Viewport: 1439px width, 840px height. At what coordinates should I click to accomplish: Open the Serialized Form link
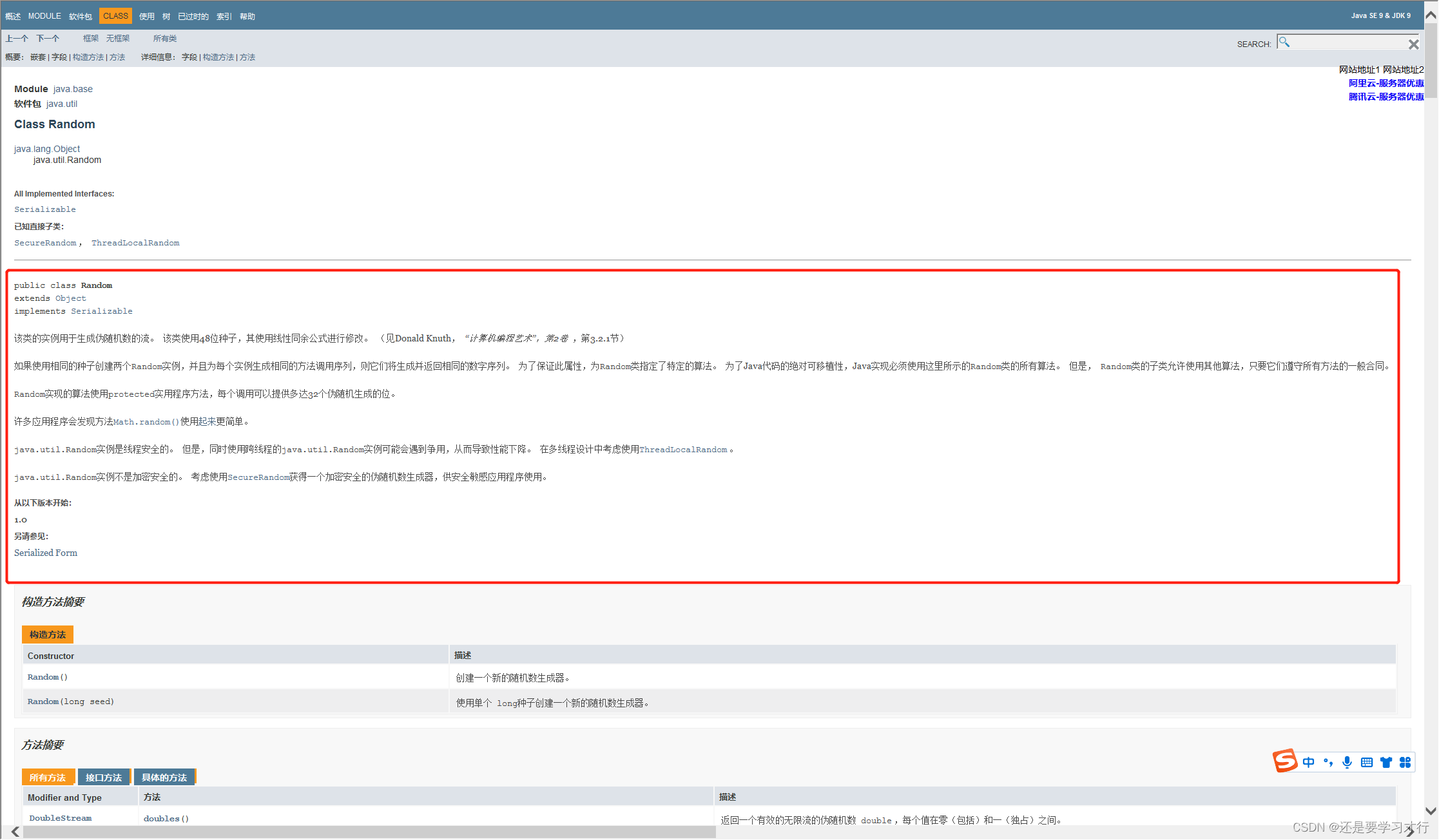click(46, 553)
